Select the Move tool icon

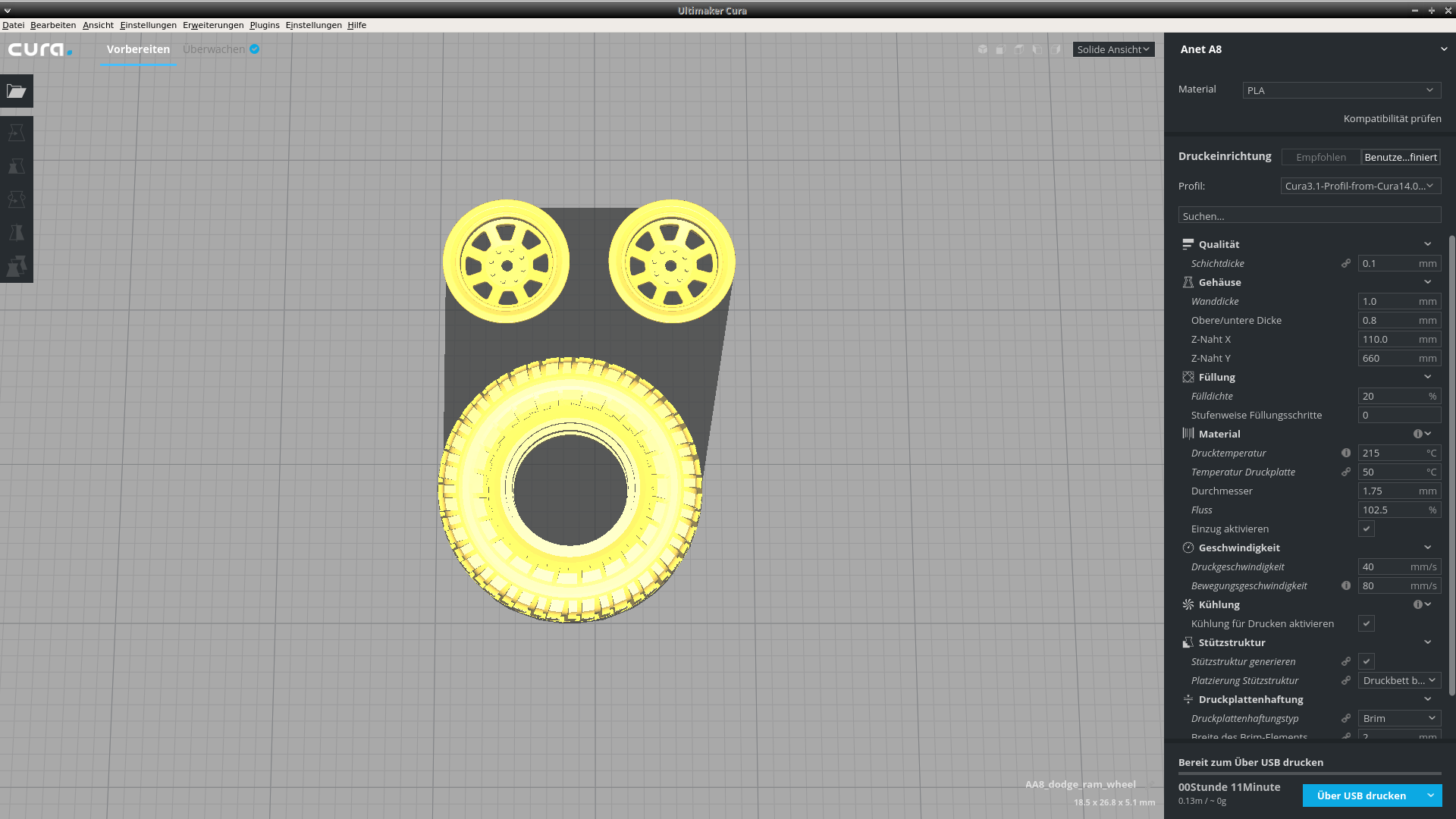tap(16, 133)
